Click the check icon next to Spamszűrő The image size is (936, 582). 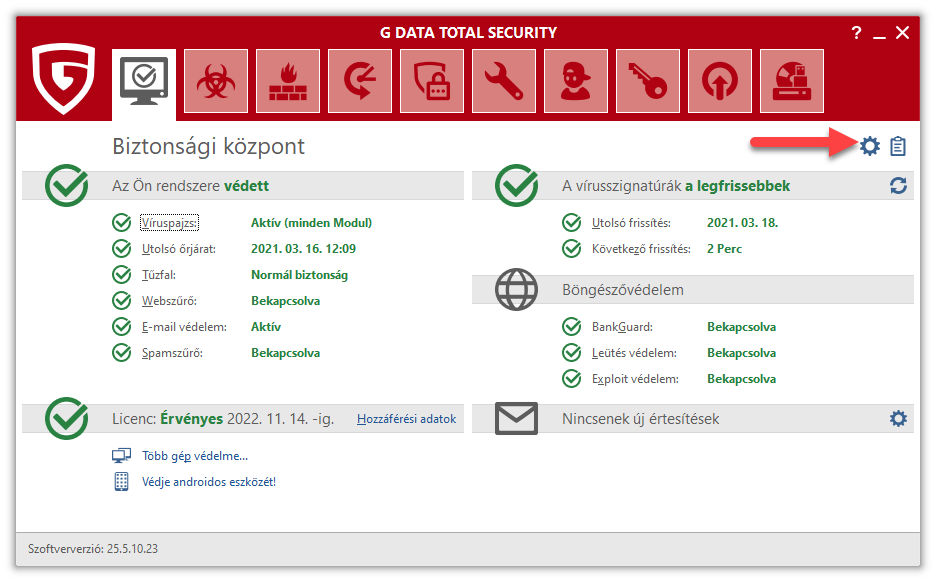(122, 353)
